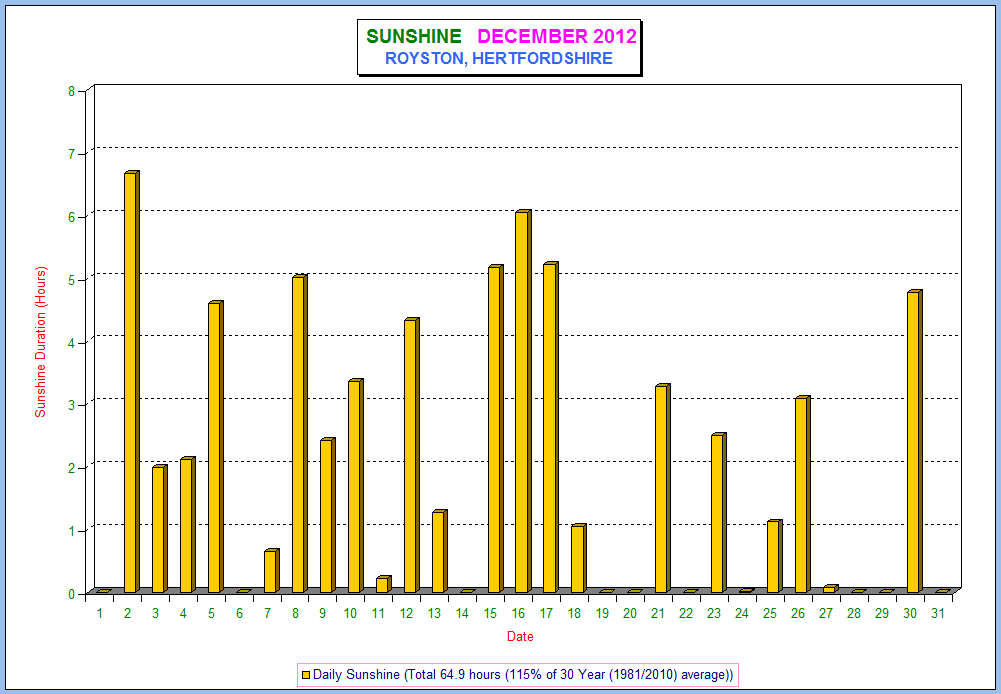The image size is (1001, 694).
Task: Click the yellow Daily Sunshine legend swatch
Action: pos(306,675)
